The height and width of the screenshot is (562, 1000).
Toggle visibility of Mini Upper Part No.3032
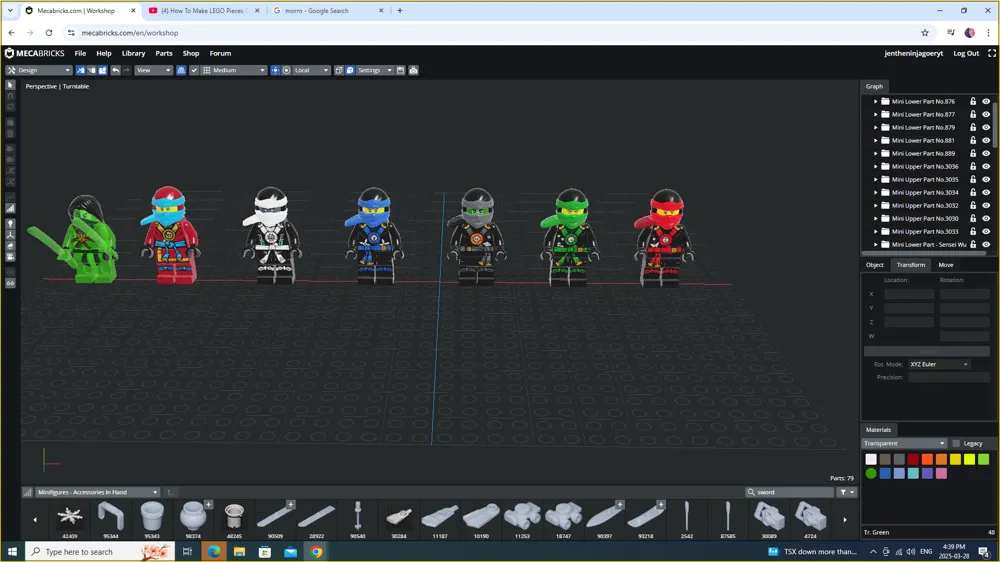986,205
